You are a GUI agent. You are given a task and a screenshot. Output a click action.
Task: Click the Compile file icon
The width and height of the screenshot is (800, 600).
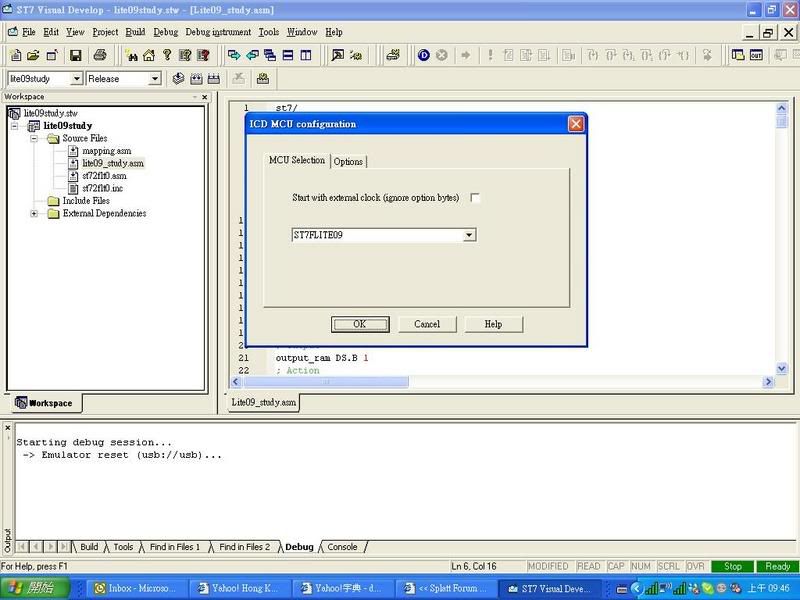178,79
